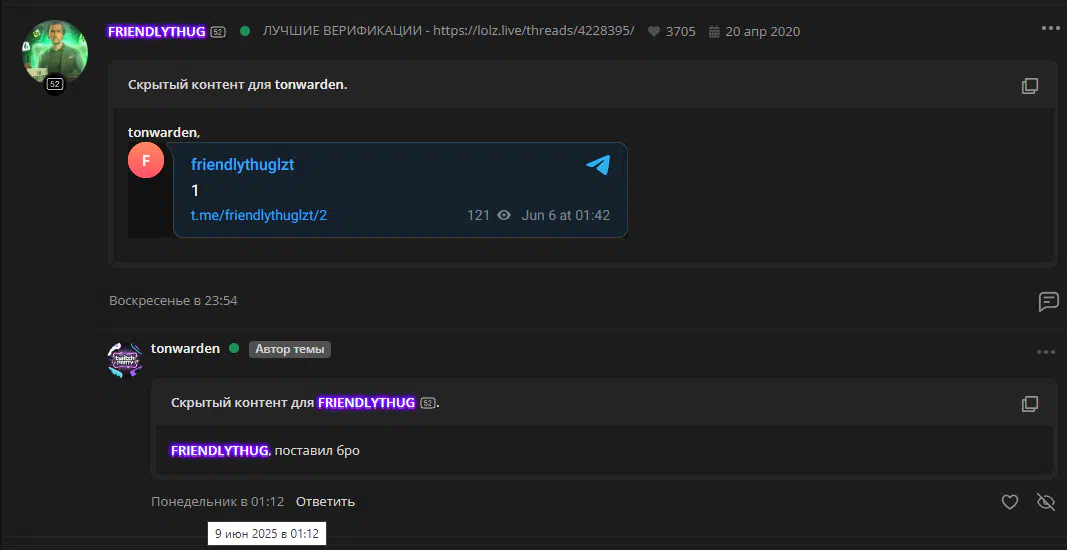Open the tonwarden username in the reply

185,349
